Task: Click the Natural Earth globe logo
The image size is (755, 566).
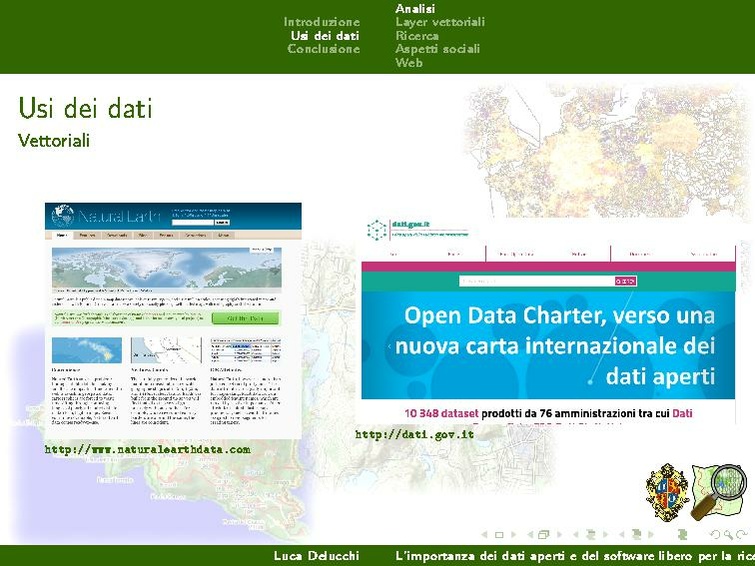Action: [x=63, y=216]
